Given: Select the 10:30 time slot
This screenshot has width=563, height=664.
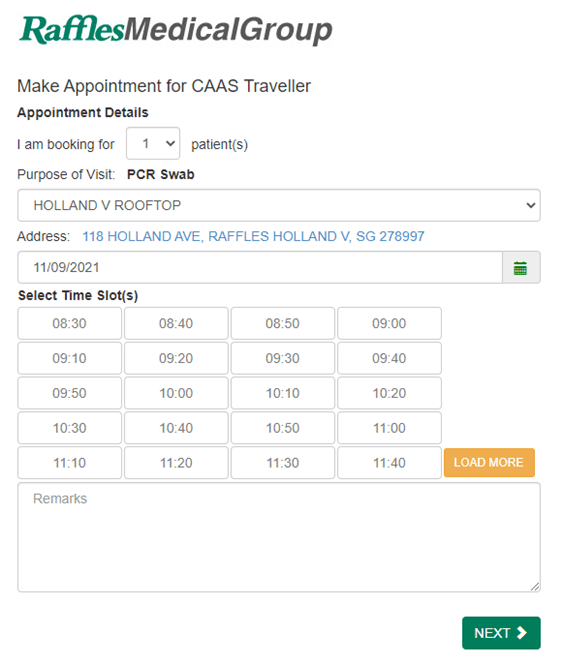Looking at the screenshot, I should pos(69,428).
